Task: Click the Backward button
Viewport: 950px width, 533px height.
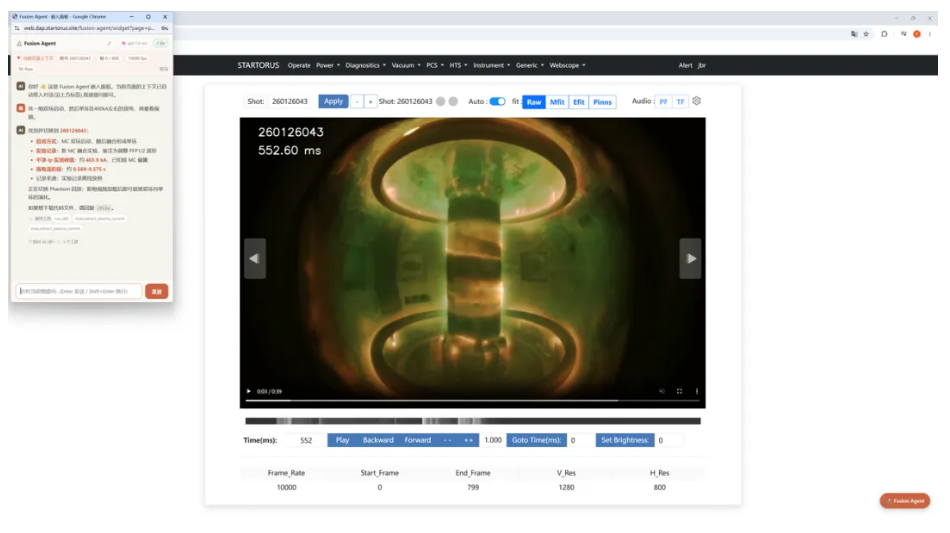Action: click(378, 440)
